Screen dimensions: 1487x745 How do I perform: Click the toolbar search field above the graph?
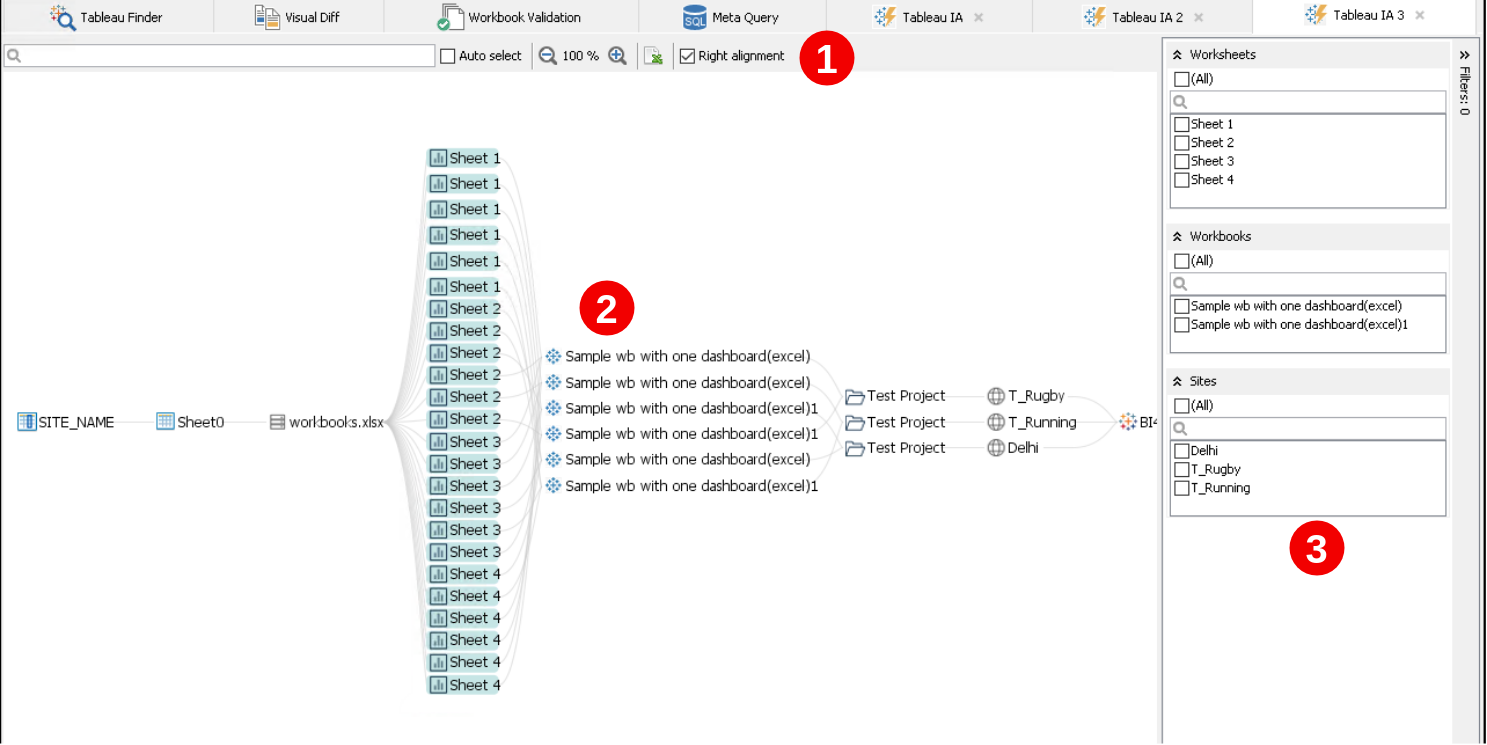[x=219, y=56]
